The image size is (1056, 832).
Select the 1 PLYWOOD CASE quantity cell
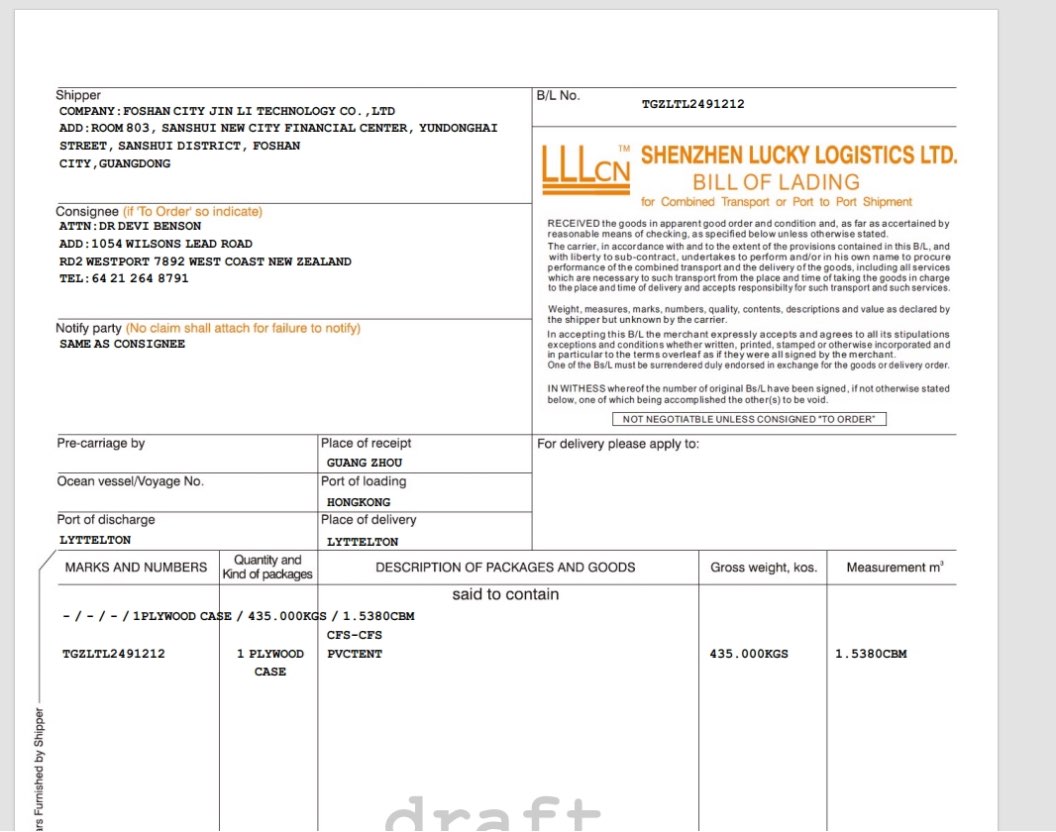coord(270,663)
